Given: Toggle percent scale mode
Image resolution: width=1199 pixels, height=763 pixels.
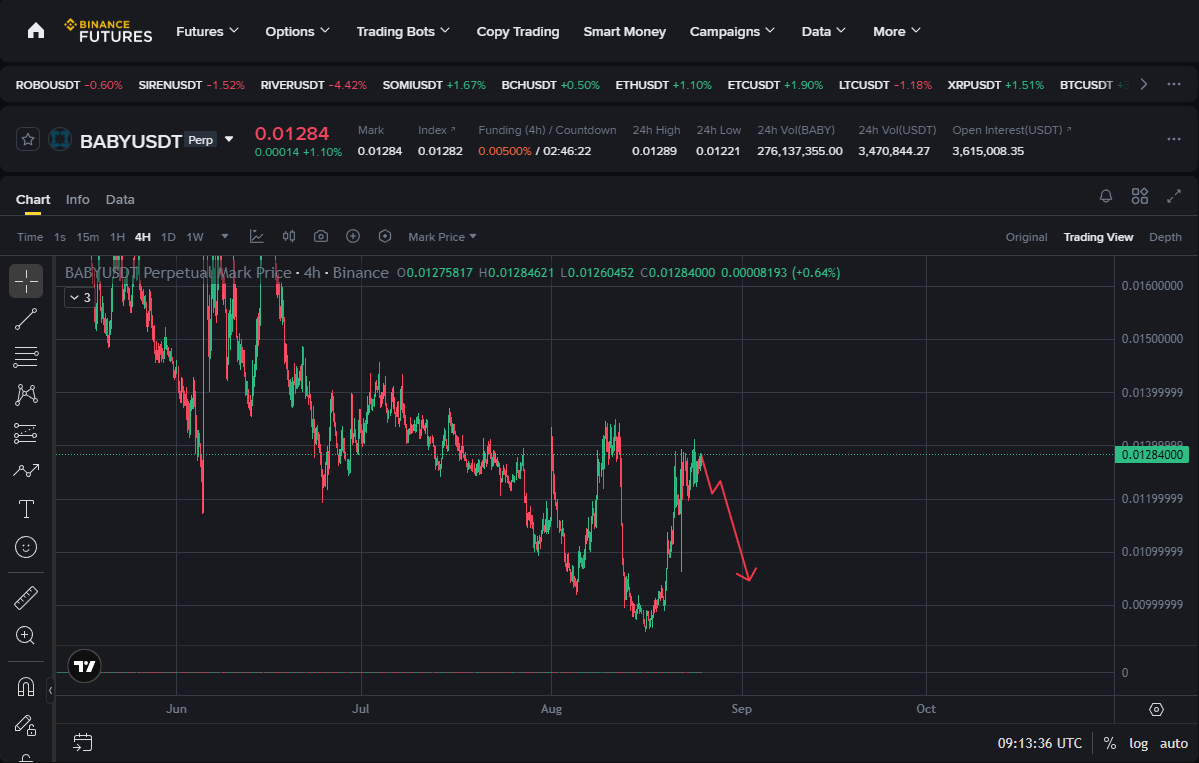Looking at the screenshot, I should 1110,743.
